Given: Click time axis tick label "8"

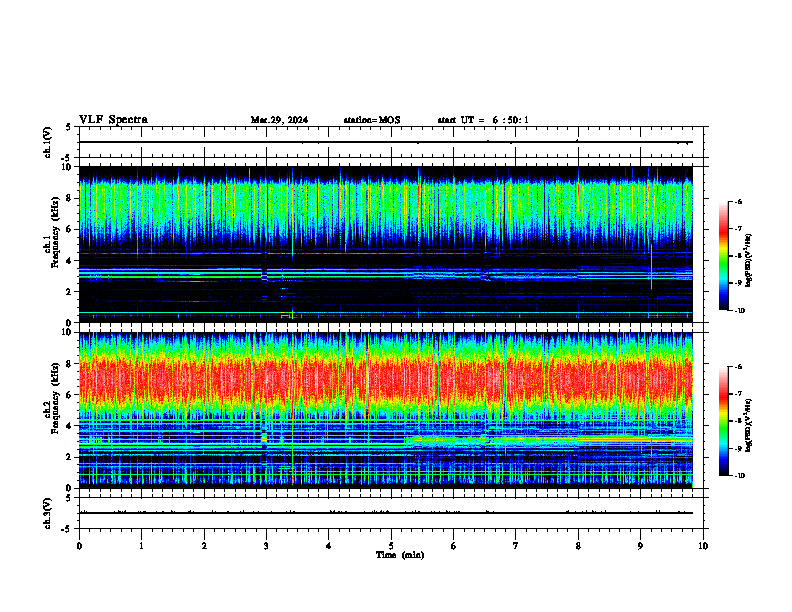Looking at the screenshot, I should pyautogui.click(x=578, y=546).
